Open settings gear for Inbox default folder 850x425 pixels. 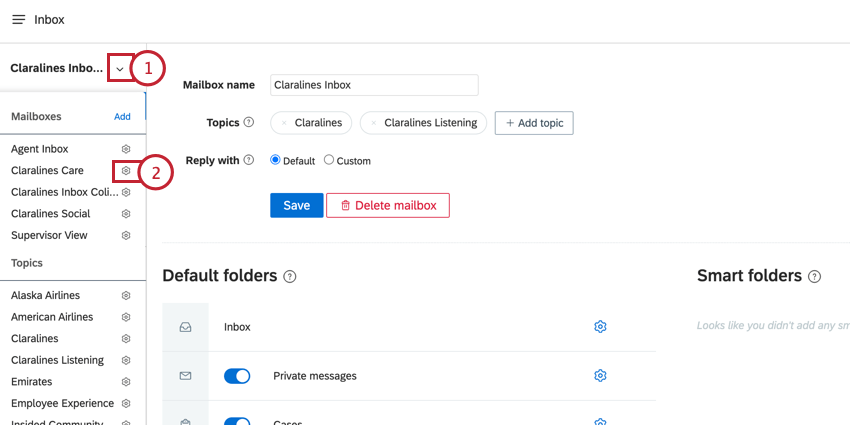coord(600,327)
